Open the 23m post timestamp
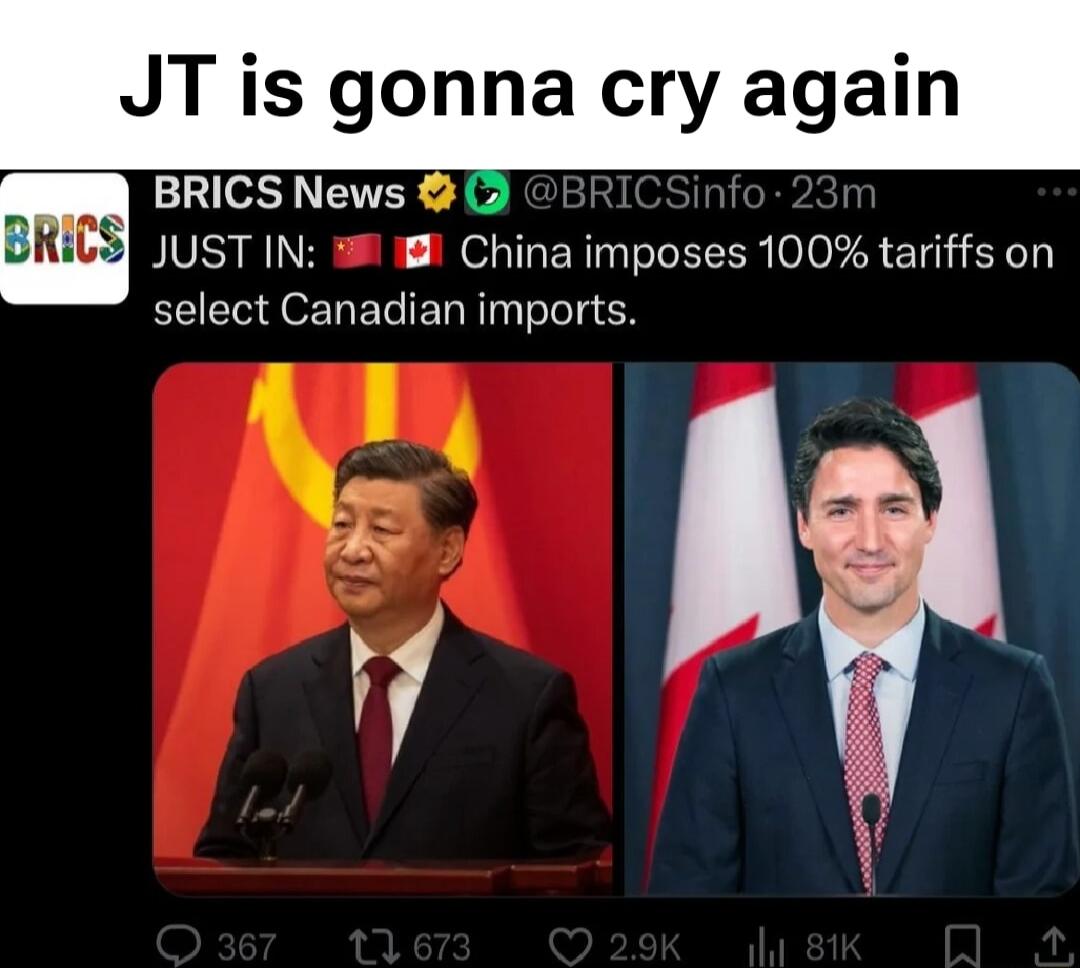Image resolution: width=1080 pixels, height=968 pixels. pos(834,194)
